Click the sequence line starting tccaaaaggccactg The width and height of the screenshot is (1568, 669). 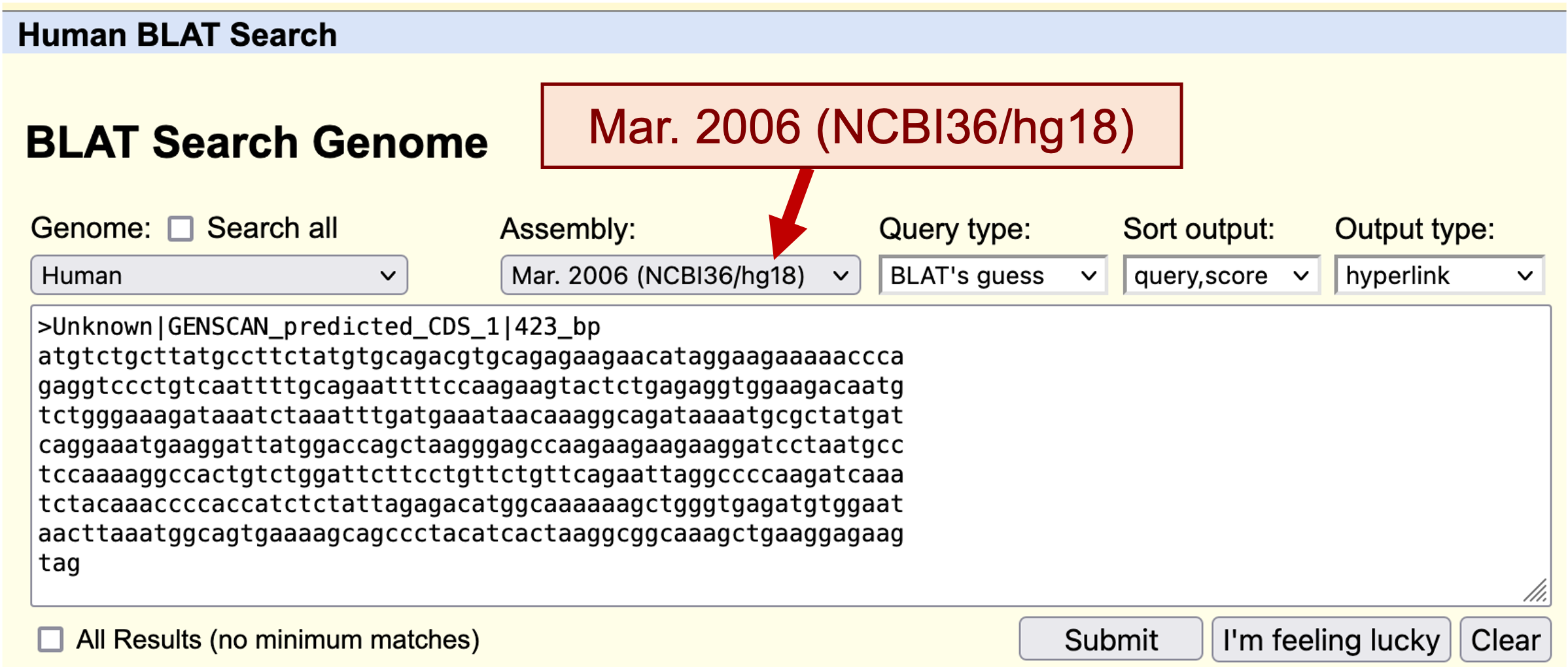click(x=471, y=475)
